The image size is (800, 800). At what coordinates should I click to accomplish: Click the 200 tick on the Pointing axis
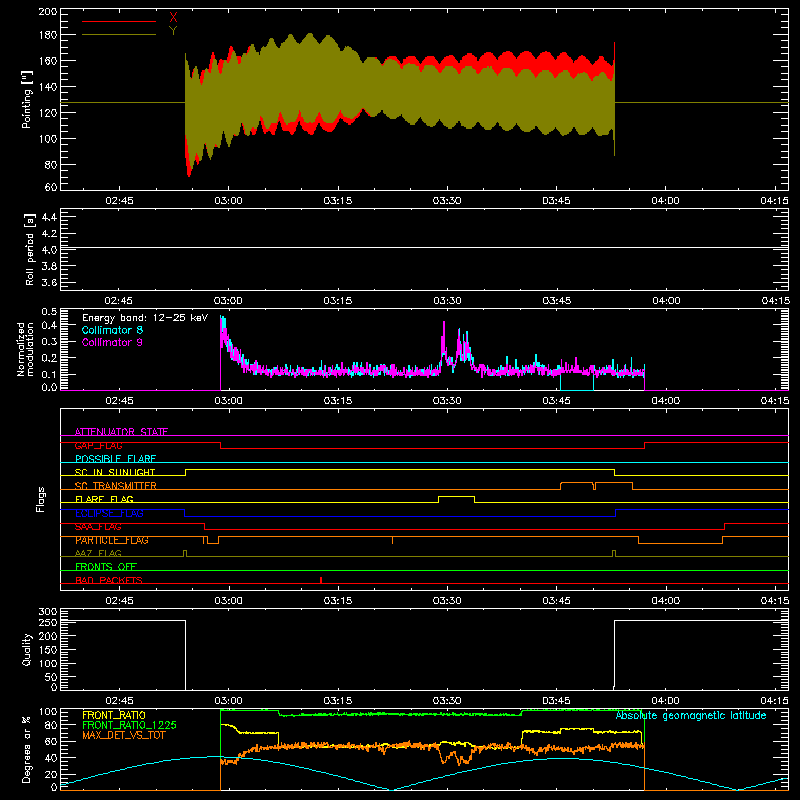(48, 11)
